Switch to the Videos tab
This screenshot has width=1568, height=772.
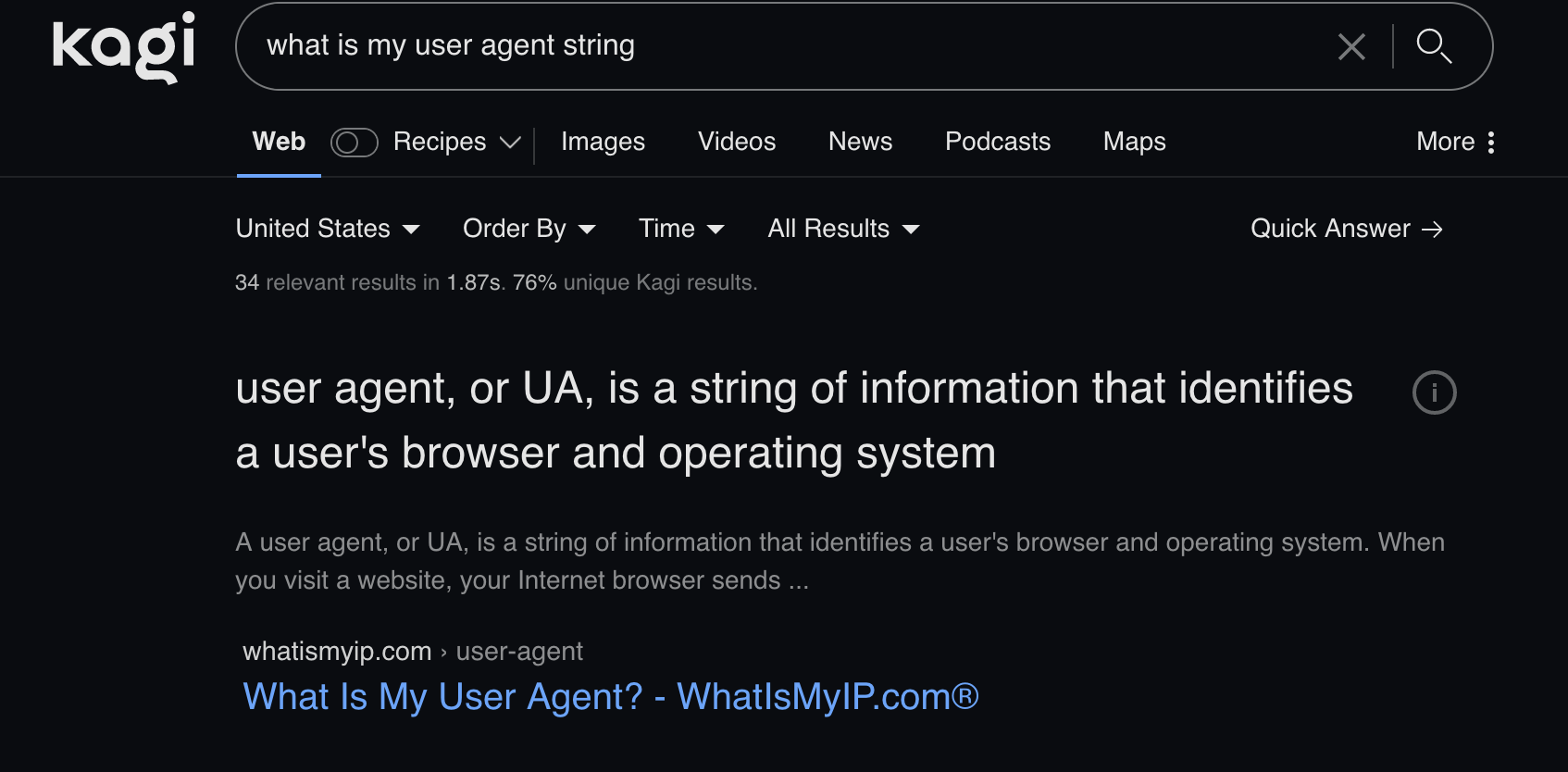(x=737, y=142)
